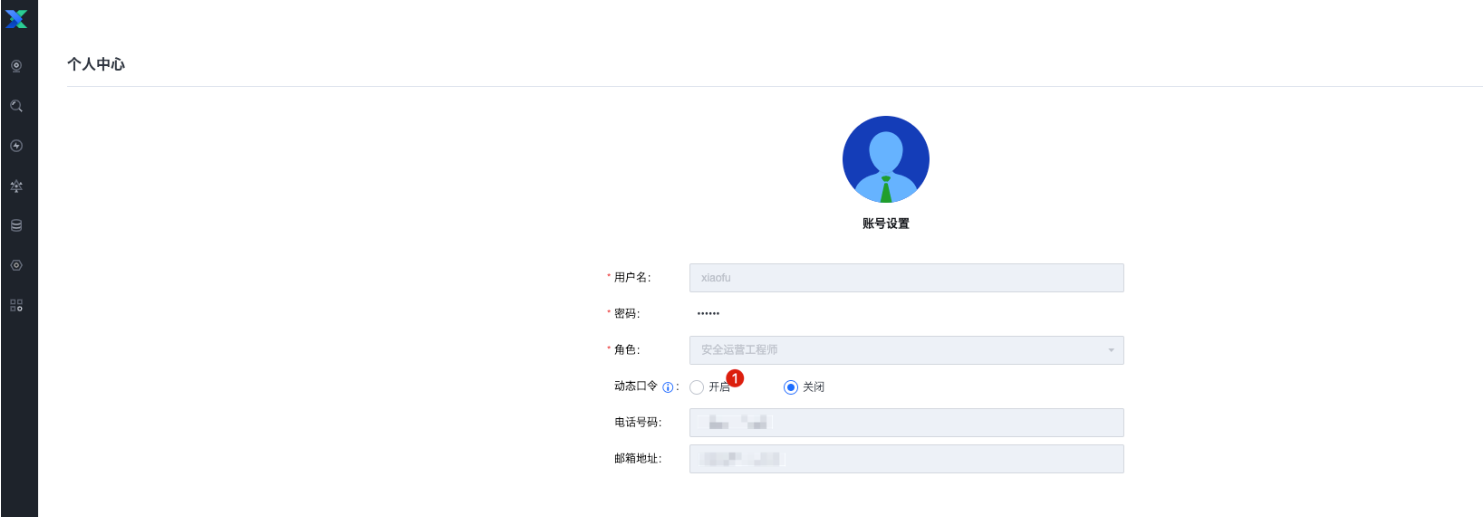This screenshot has width=1483, height=517.
Task: Open the webcam-shaped monitoring icon in sidebar
Action: 16,66
